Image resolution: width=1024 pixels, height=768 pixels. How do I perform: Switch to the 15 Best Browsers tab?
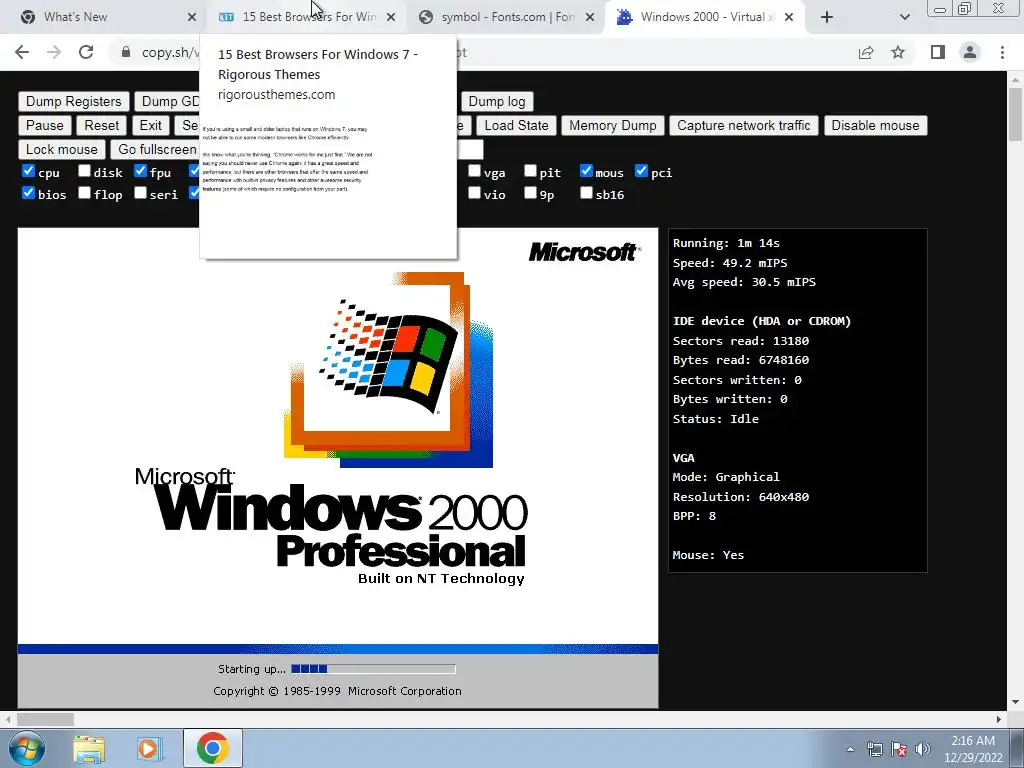(x=305, y=17)
